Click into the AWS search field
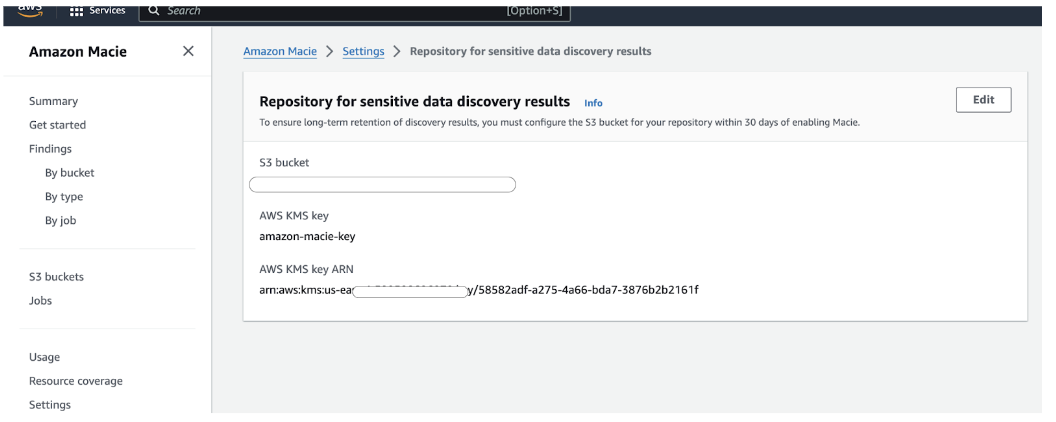 point(354,11)
